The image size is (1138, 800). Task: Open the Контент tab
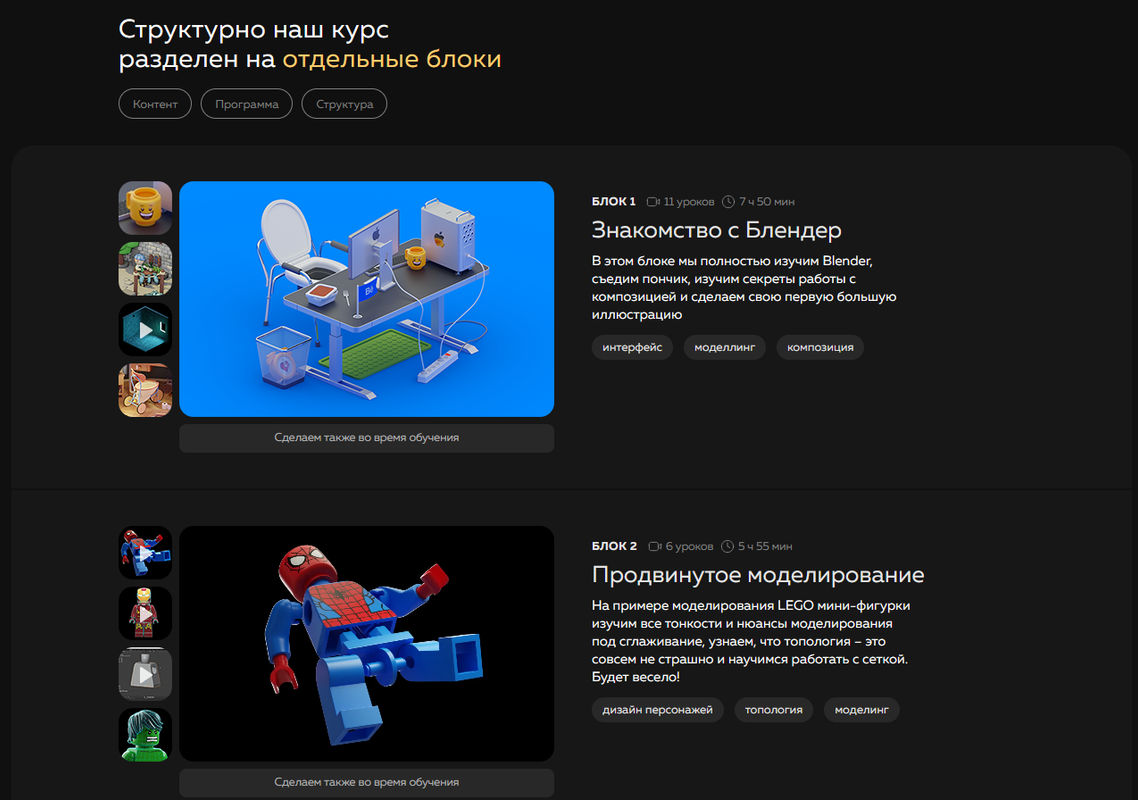click(155, 104)
